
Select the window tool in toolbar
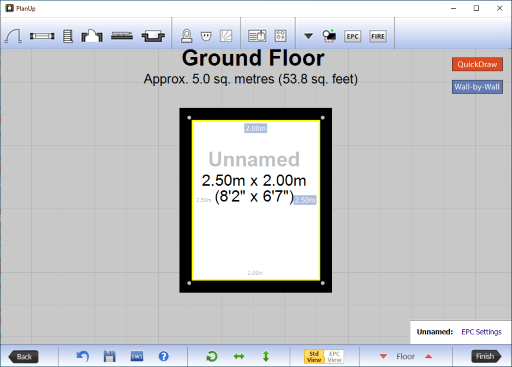coord(42,36)
